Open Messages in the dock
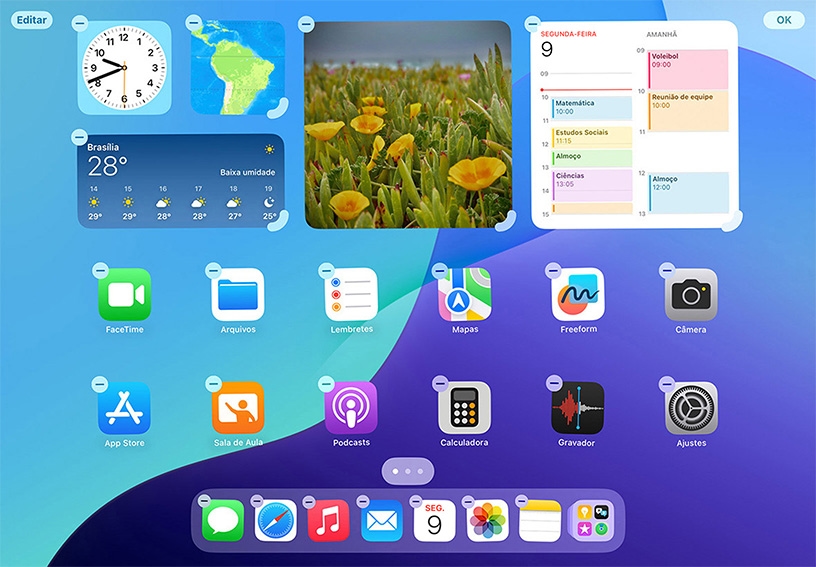The height and width of the screenshot is (567, 816). coord(223,521)
